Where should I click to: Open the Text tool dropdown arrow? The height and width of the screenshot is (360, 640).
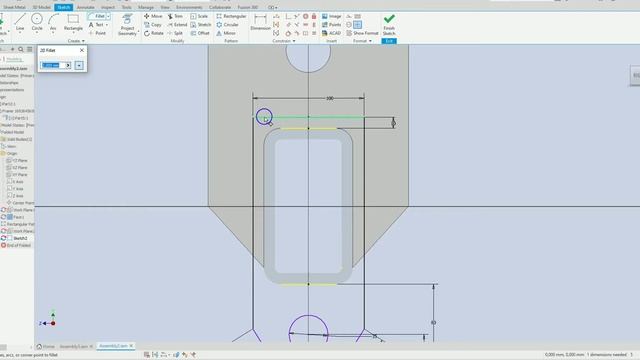click(107, 25)
